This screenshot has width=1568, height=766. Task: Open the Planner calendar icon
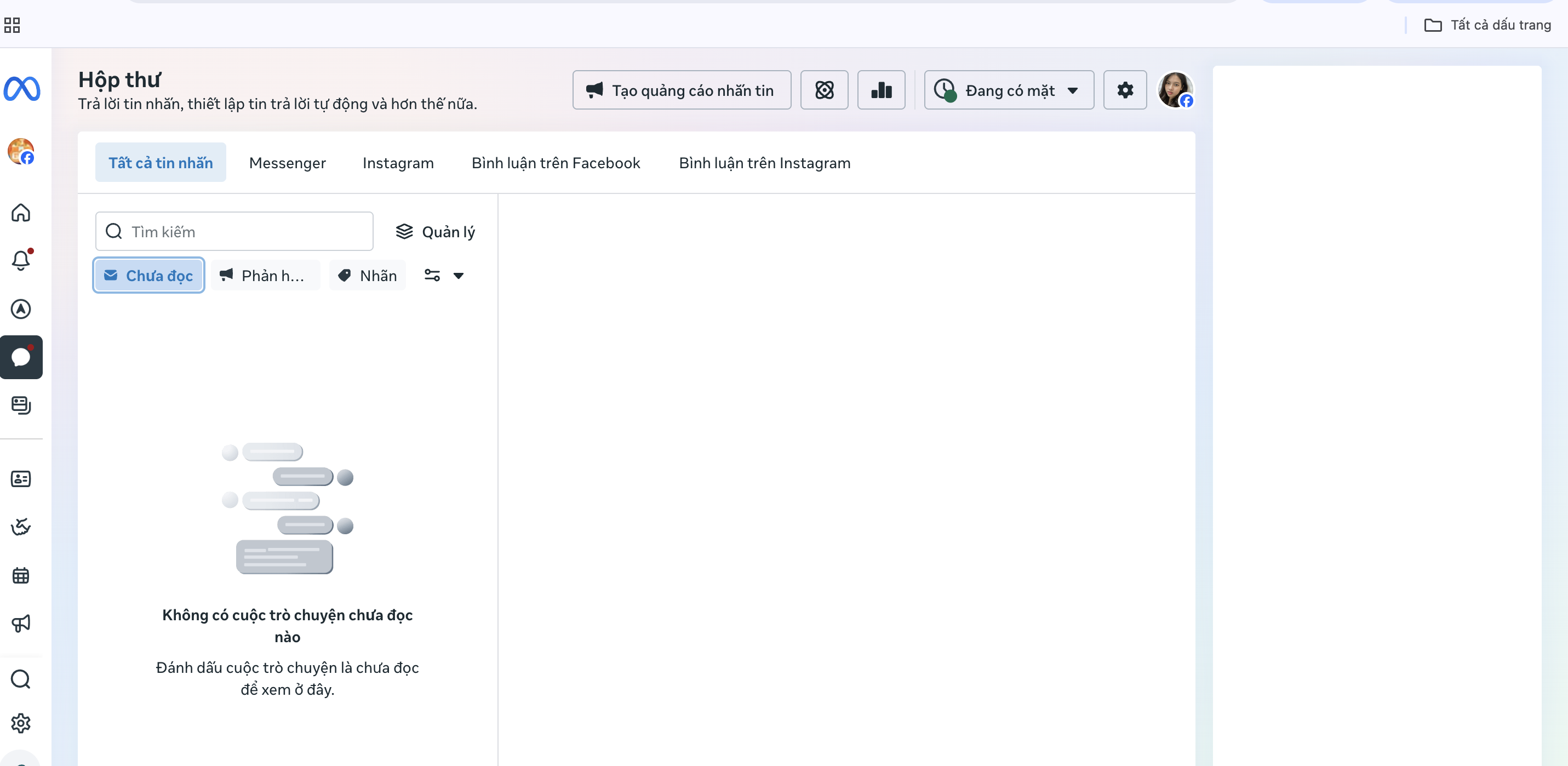21,575
